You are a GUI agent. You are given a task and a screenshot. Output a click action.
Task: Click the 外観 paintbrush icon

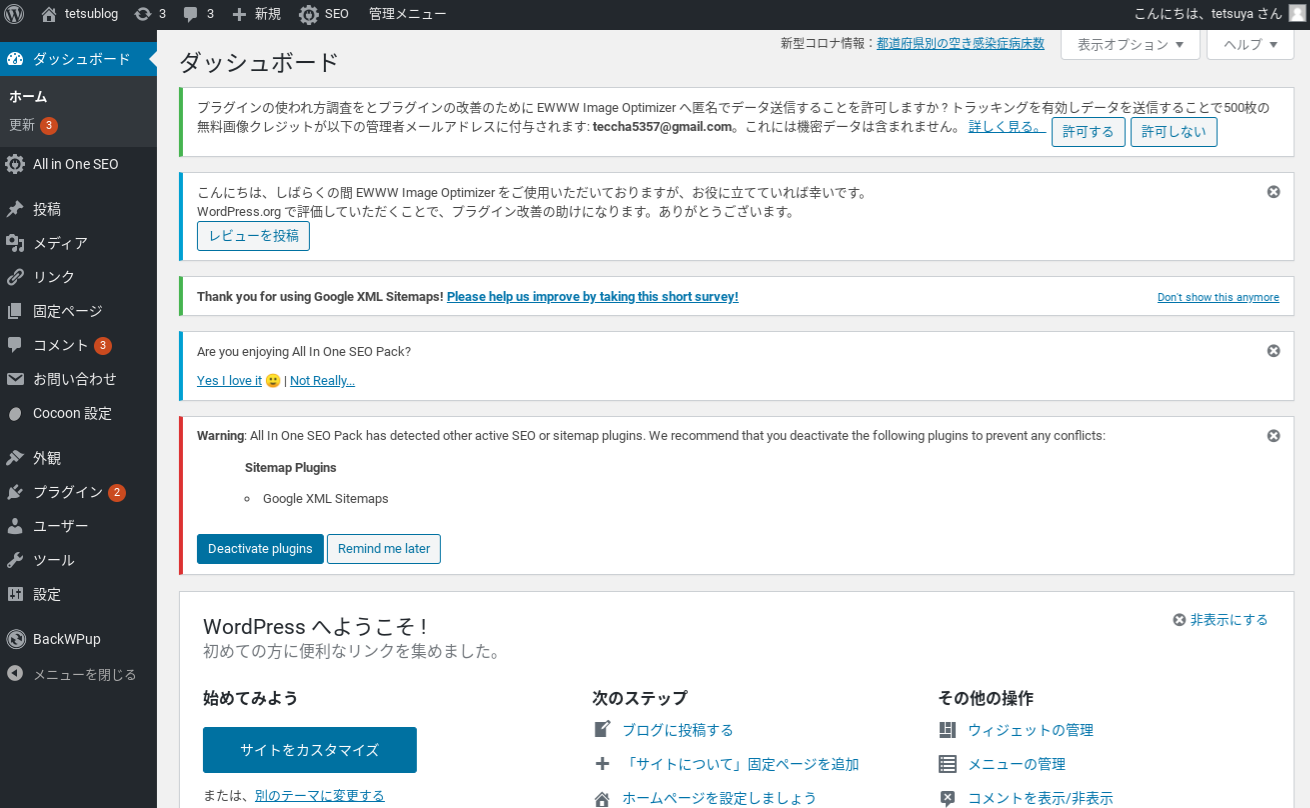tap(15, 458)
